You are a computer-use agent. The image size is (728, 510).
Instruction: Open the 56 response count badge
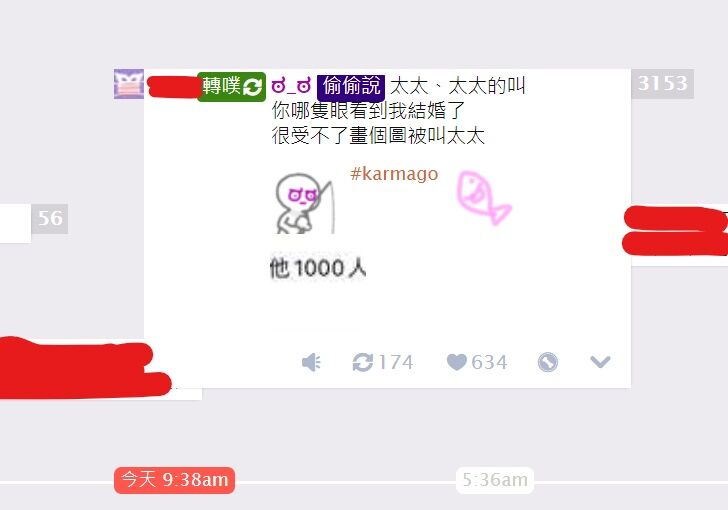click(50, 219)
